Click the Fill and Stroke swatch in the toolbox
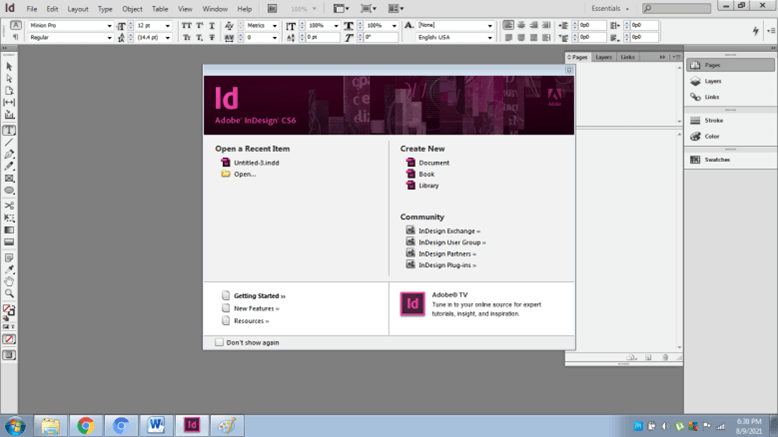Screen dimensions: 778x437 pos(8,311)
